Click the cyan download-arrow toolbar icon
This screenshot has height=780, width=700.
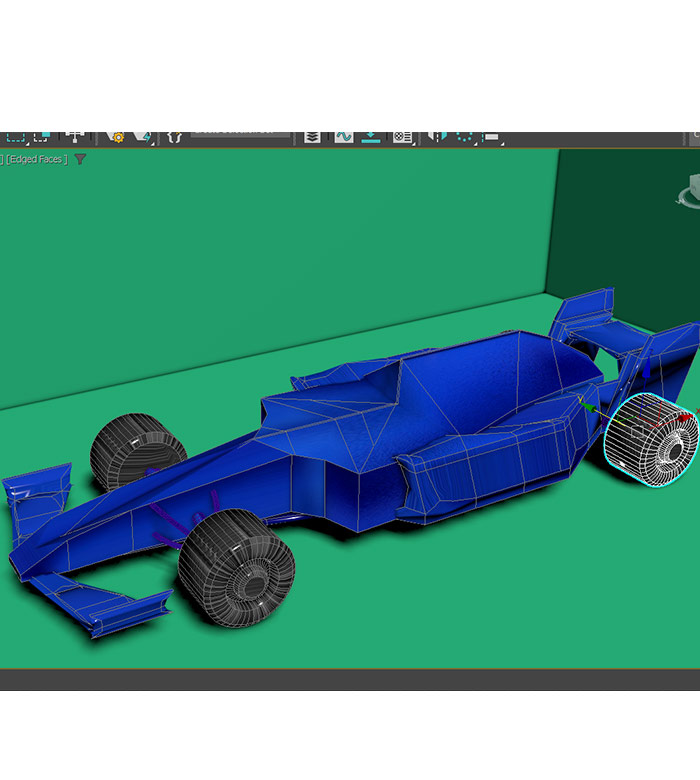(x=371, y=137)
